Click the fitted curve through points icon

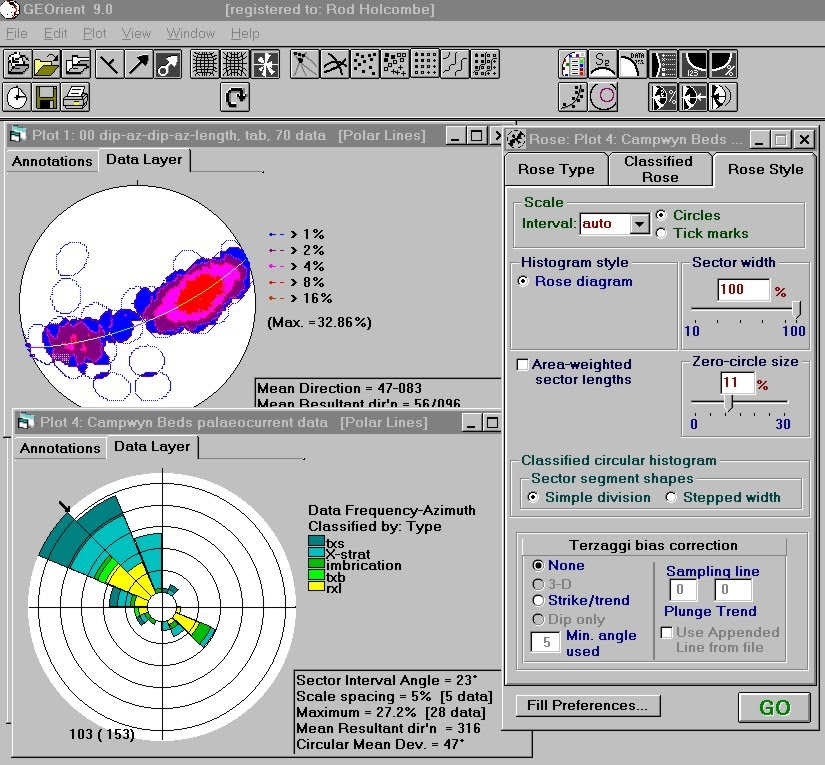[x=572, y=97]
